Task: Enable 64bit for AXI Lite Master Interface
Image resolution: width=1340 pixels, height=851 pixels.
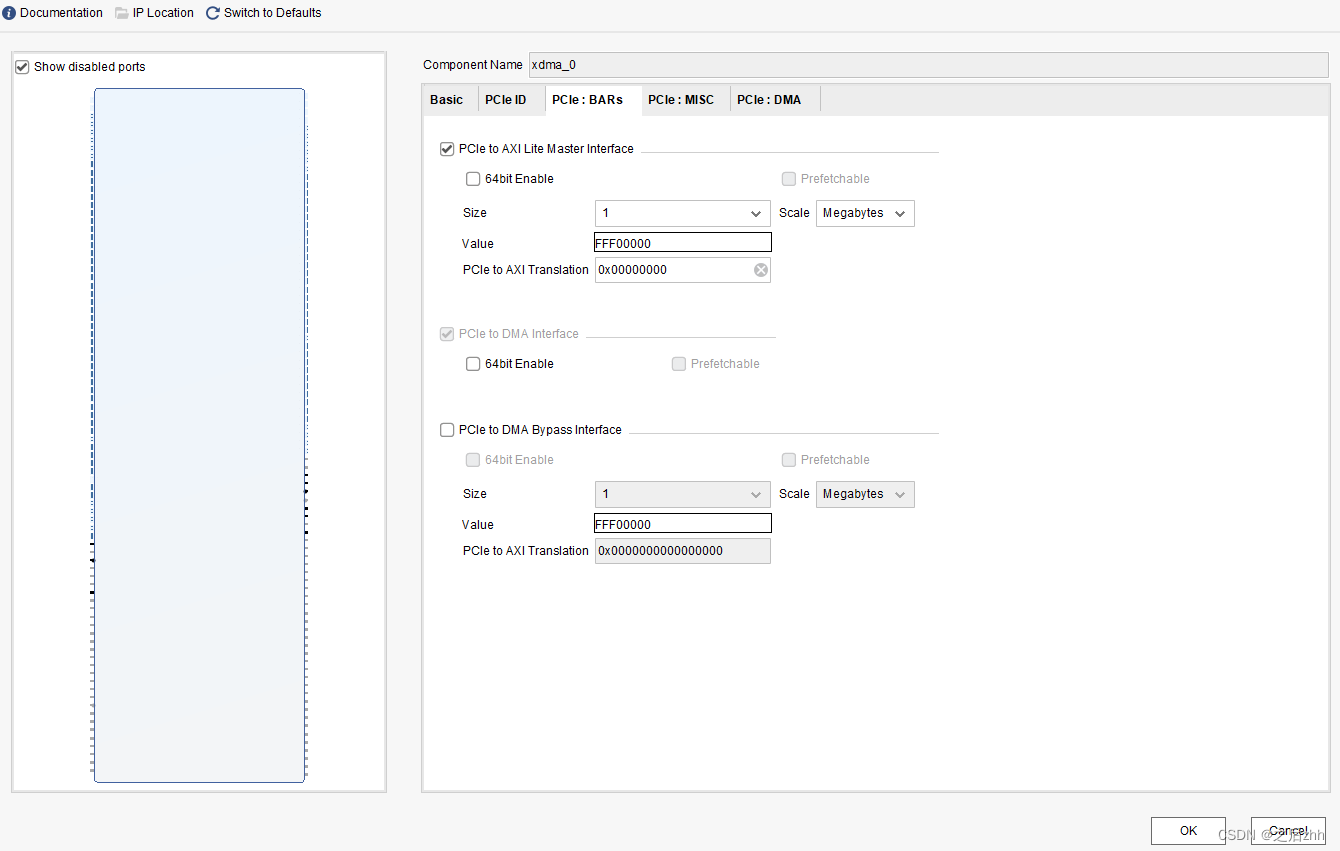Action: [x=473, y=179]
